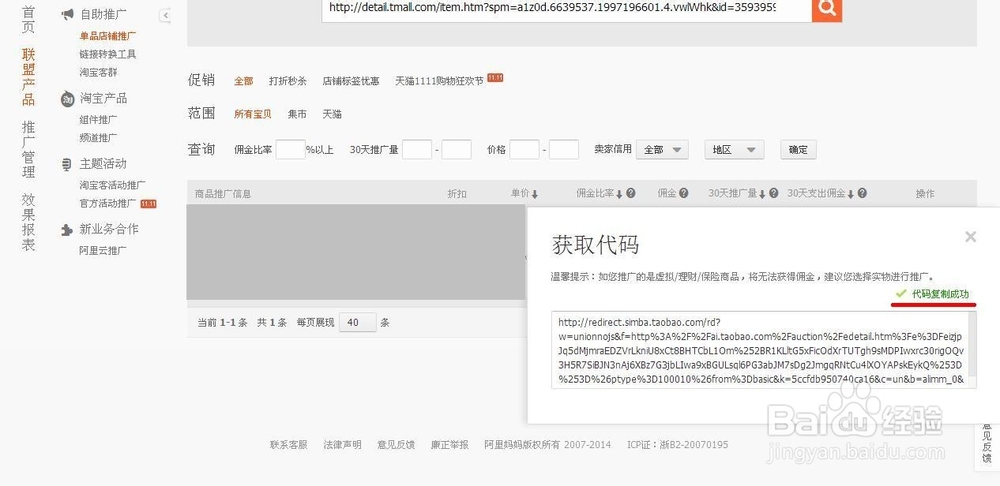Viewport: 1000px width, 486px height.
Task: Click the help icon next to 30天支出佣金
Action: click(x=862, y=193)
